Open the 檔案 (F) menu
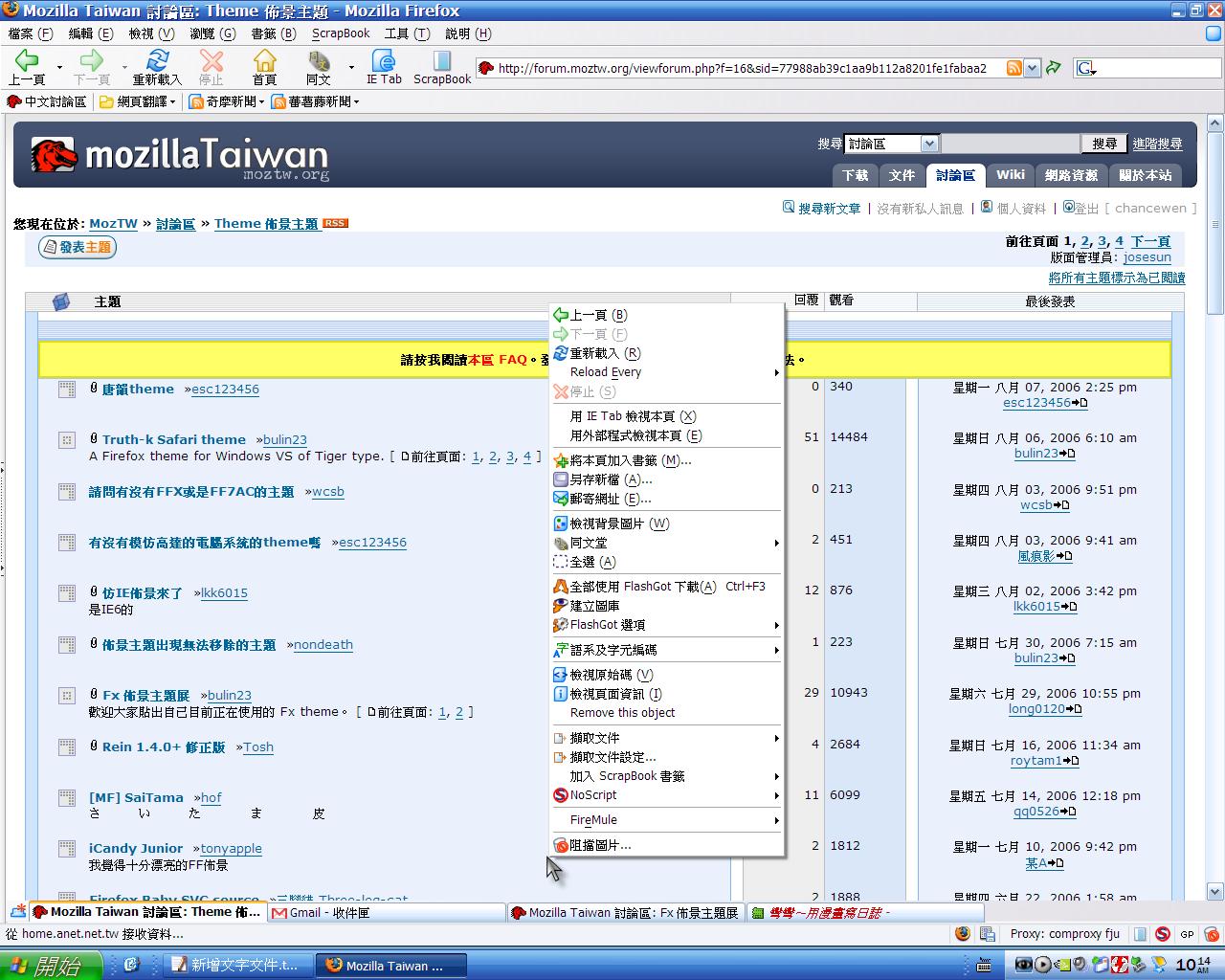Screen dimensions: 1225x980 point(30,33)
